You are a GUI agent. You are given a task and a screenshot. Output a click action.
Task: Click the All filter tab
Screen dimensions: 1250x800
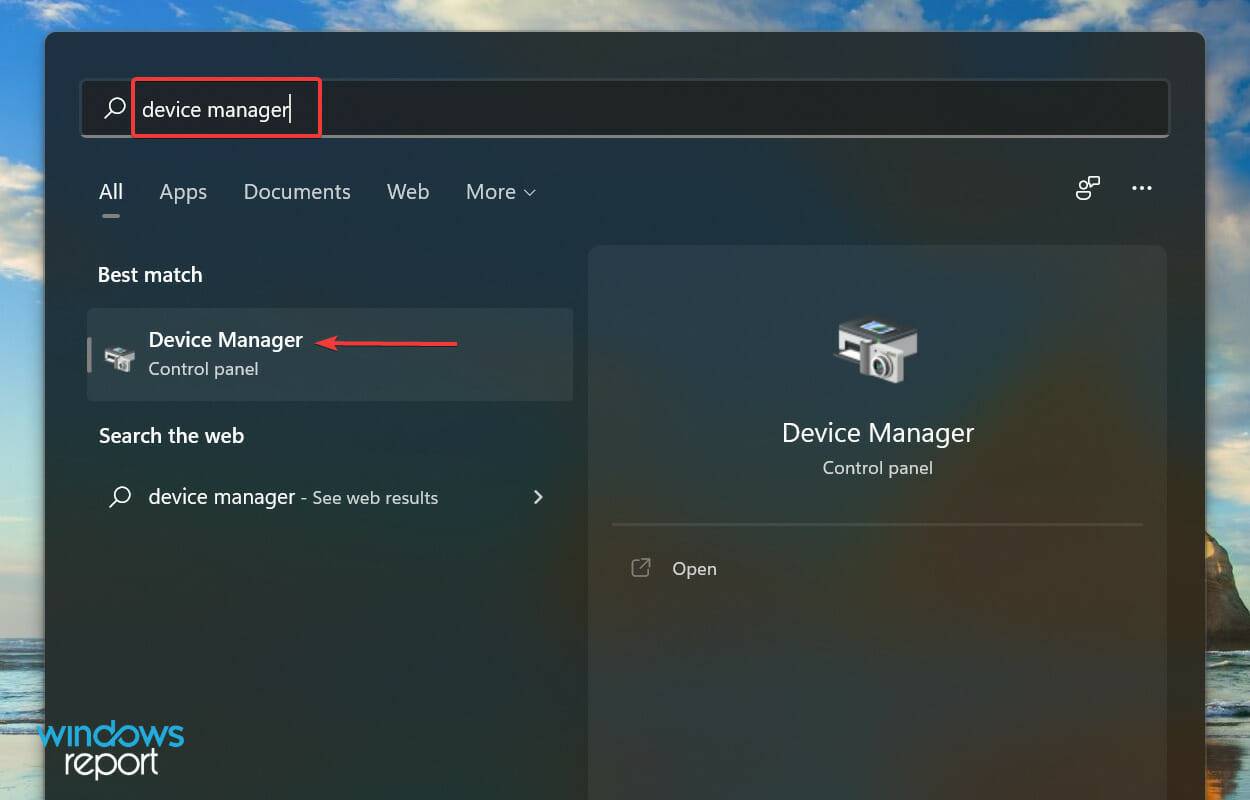tap(111, 192)
